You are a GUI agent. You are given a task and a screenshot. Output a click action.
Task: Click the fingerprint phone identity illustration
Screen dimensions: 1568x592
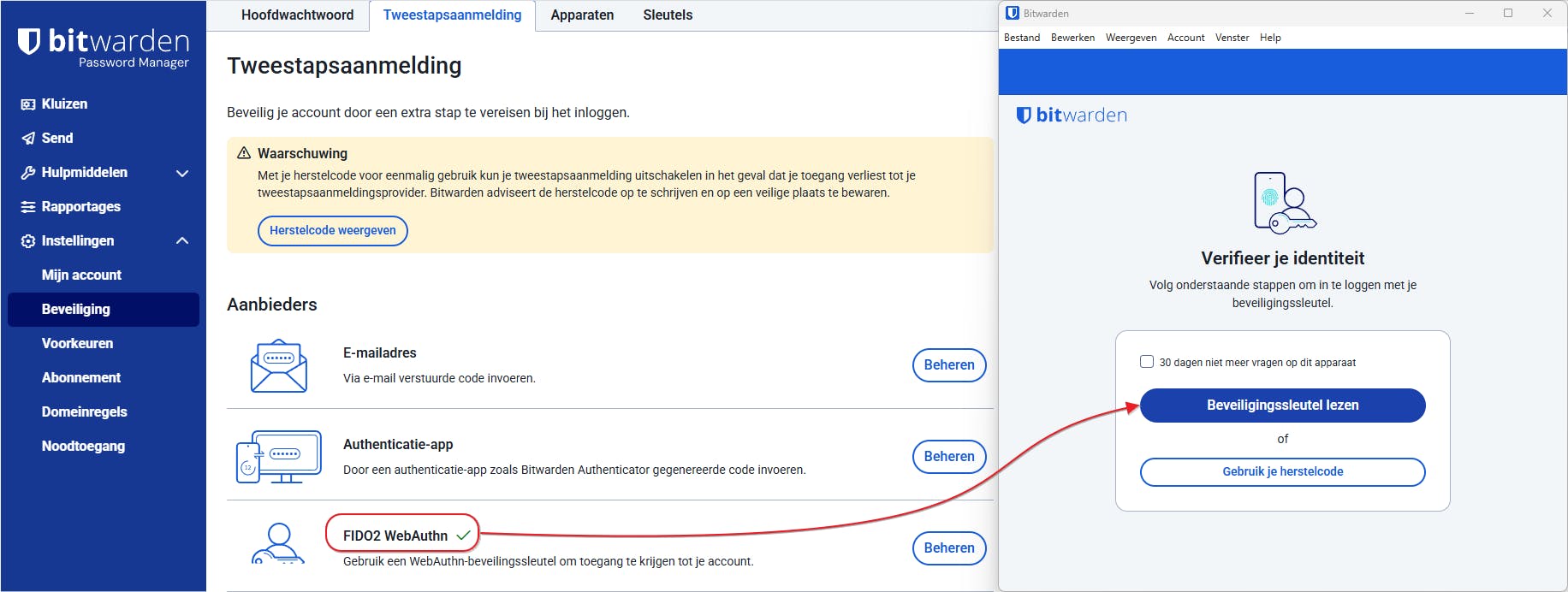[x=1284, y=203]
